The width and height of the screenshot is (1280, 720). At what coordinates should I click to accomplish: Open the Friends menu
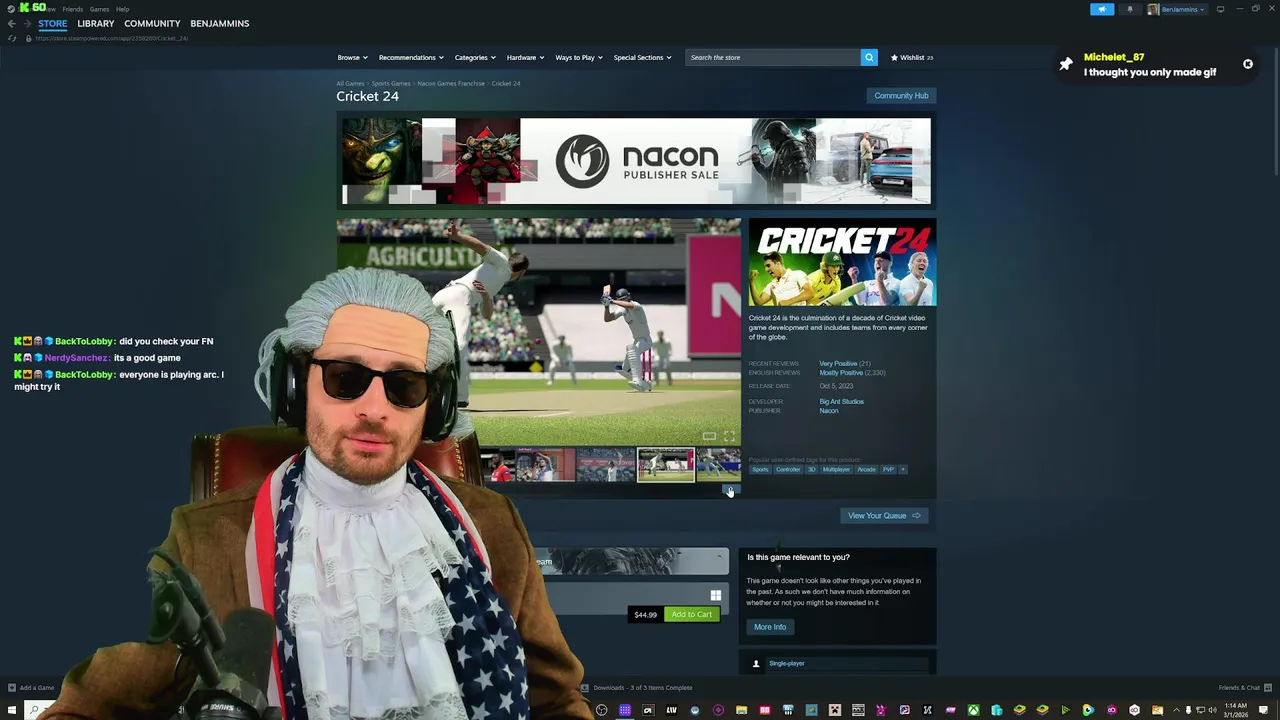pyautogui.click(x=73, y=9)
